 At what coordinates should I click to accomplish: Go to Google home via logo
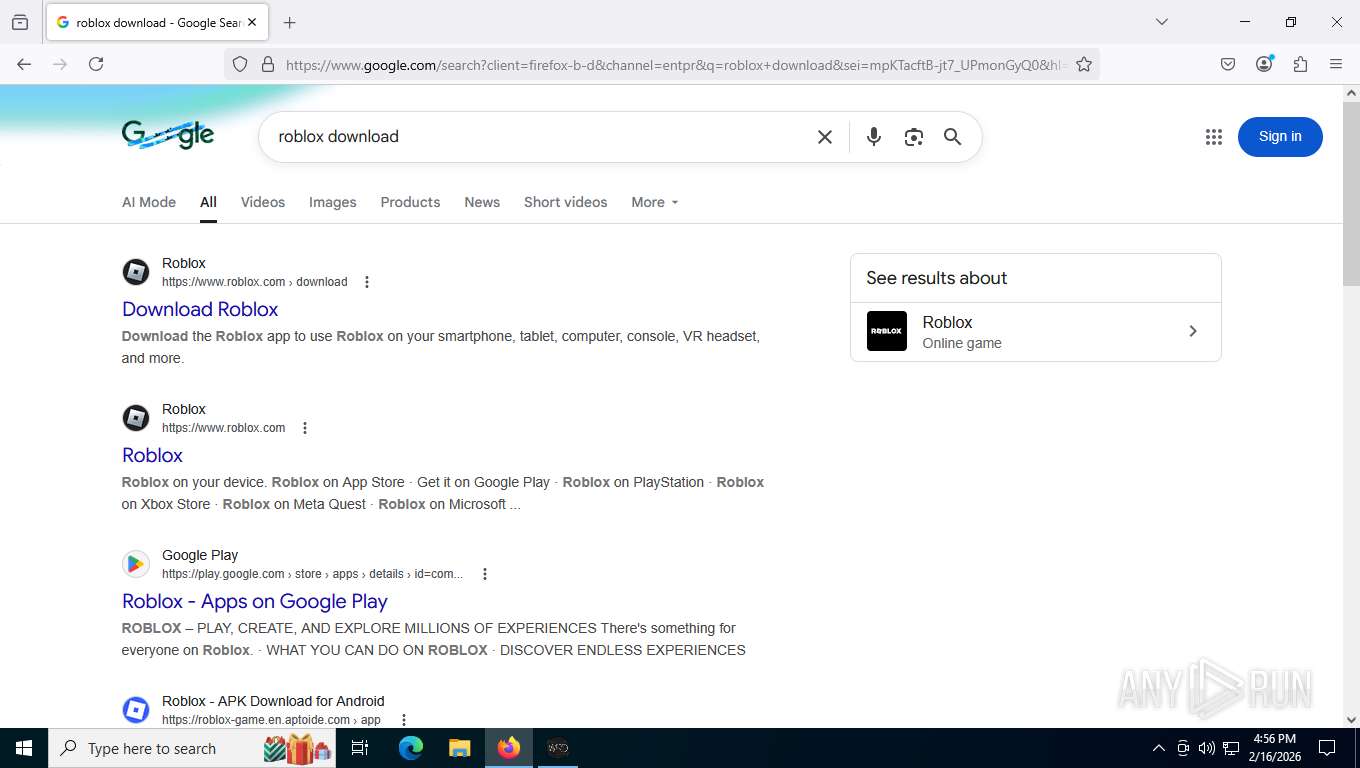pos(168,135)
